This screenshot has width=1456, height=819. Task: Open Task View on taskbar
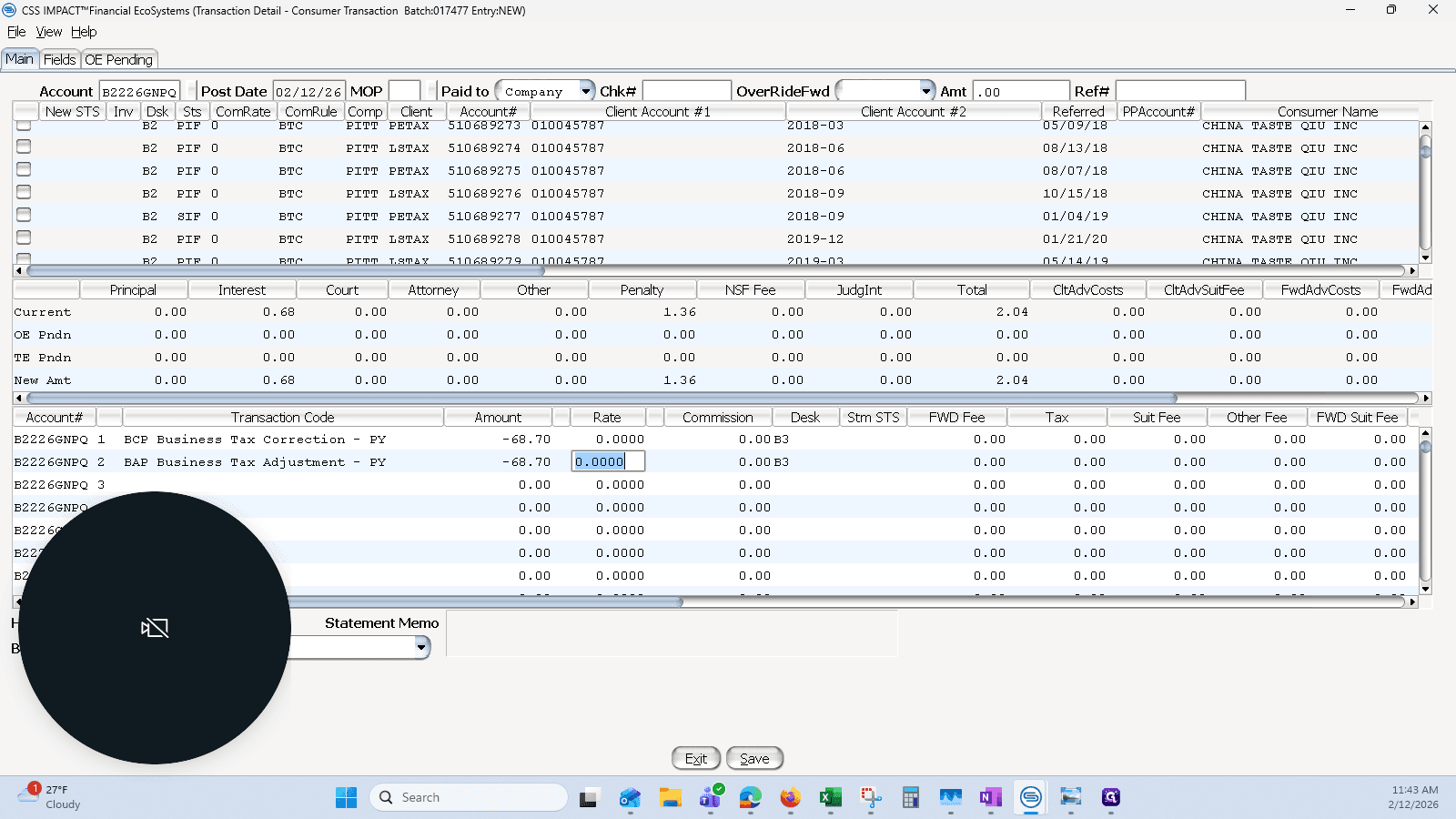[x=589, y=798]
